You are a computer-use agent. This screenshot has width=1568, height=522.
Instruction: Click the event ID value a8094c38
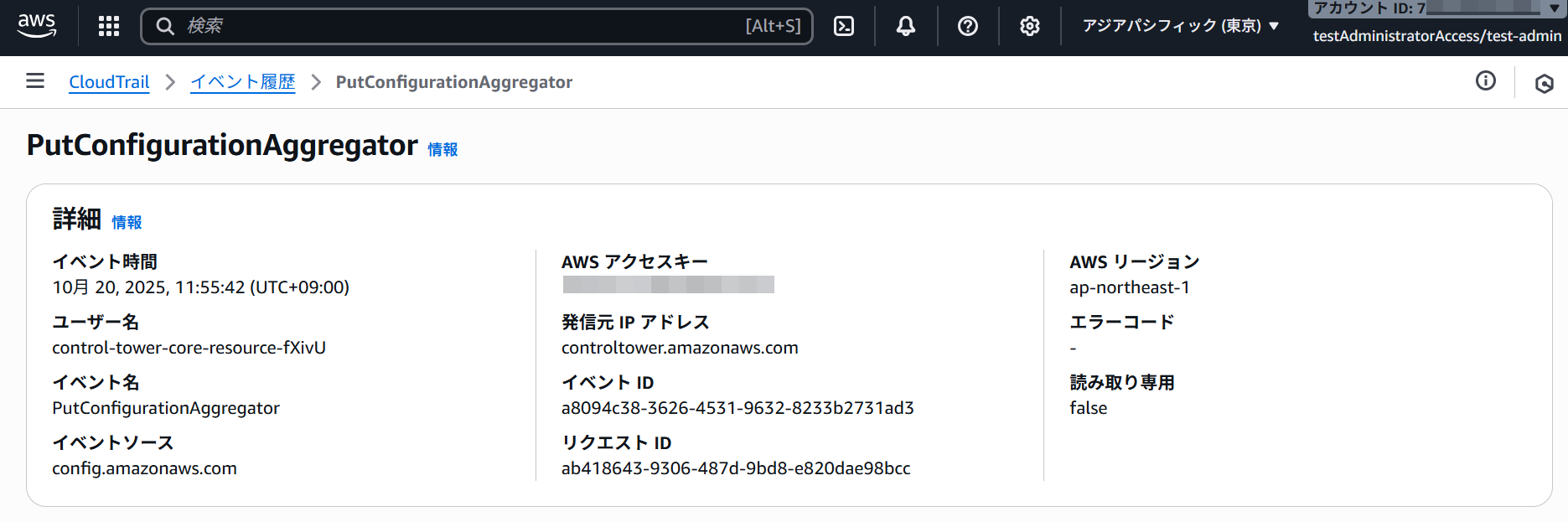[737, 408]
